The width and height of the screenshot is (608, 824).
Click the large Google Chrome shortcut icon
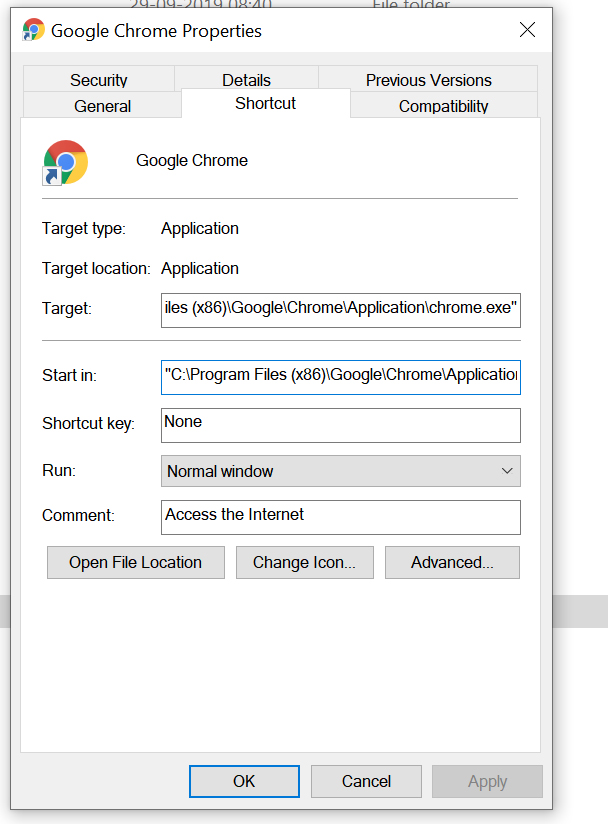66,162
